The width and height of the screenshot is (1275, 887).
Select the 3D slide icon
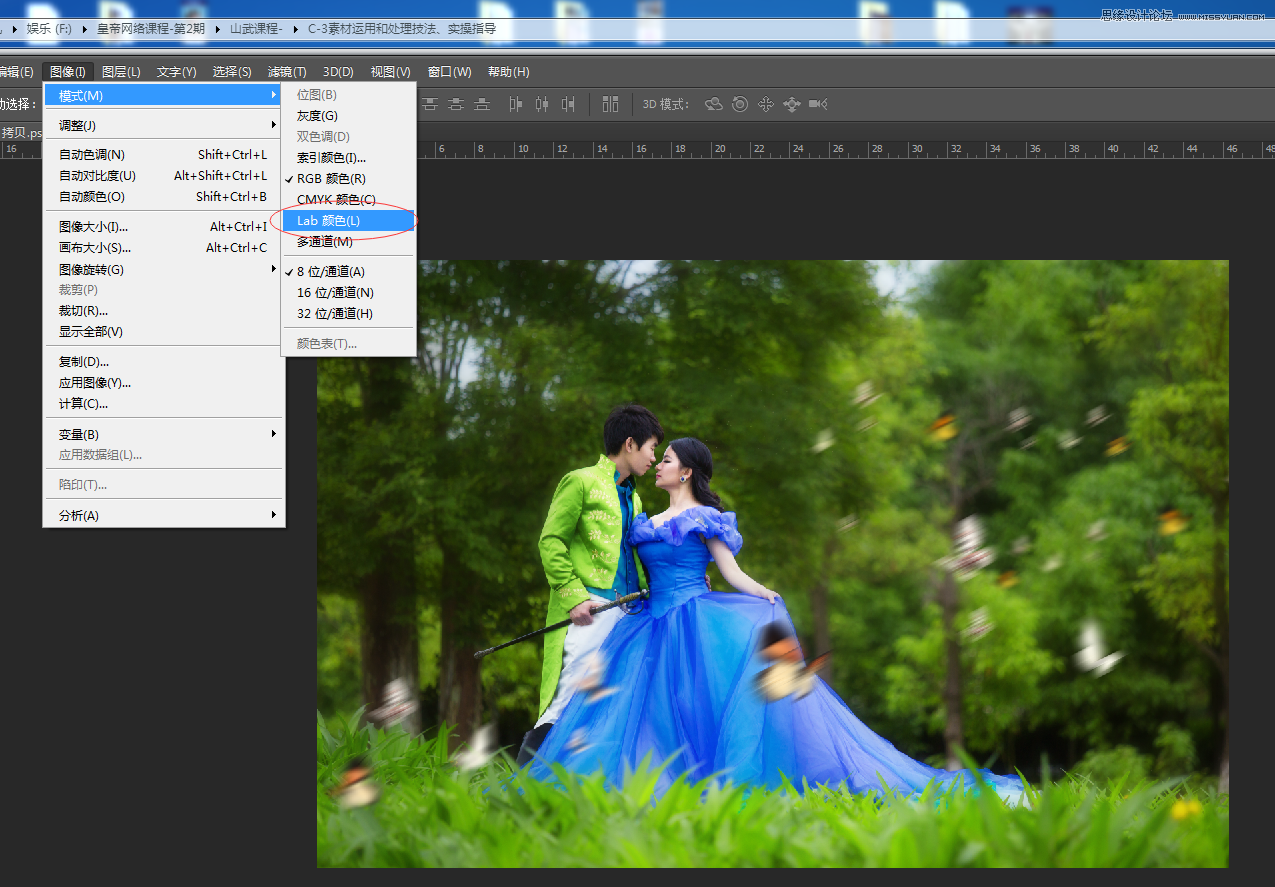(x=792, y=104)
